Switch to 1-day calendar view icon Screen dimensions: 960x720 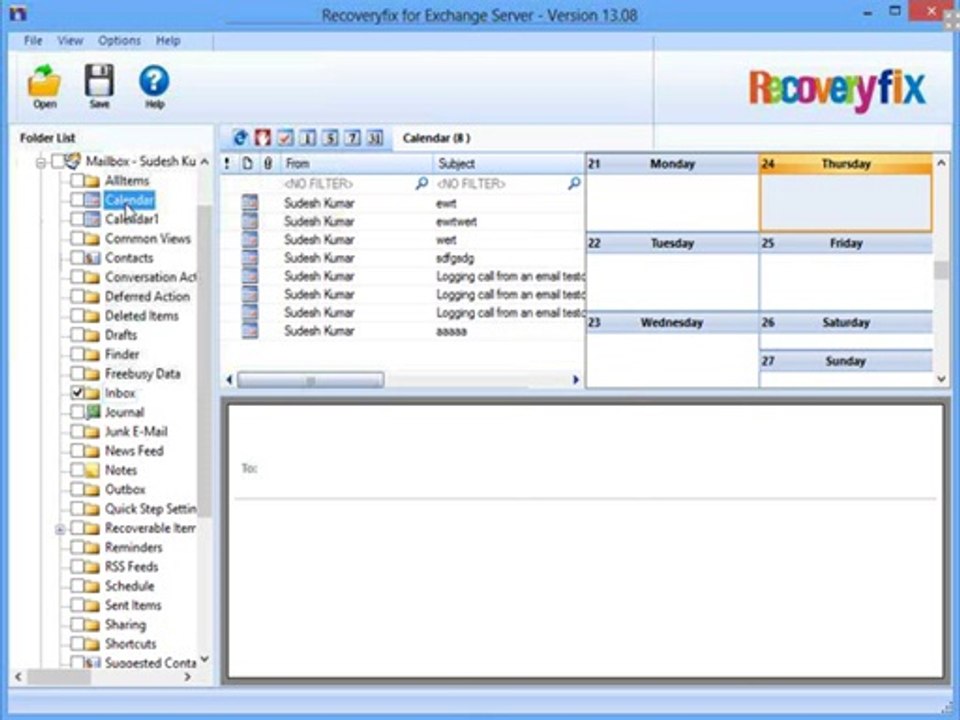click(307, 138)
